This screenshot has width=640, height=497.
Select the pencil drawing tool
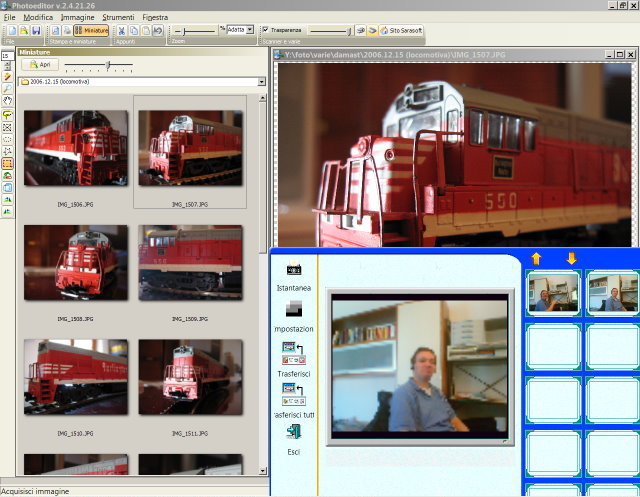[7, 77]
